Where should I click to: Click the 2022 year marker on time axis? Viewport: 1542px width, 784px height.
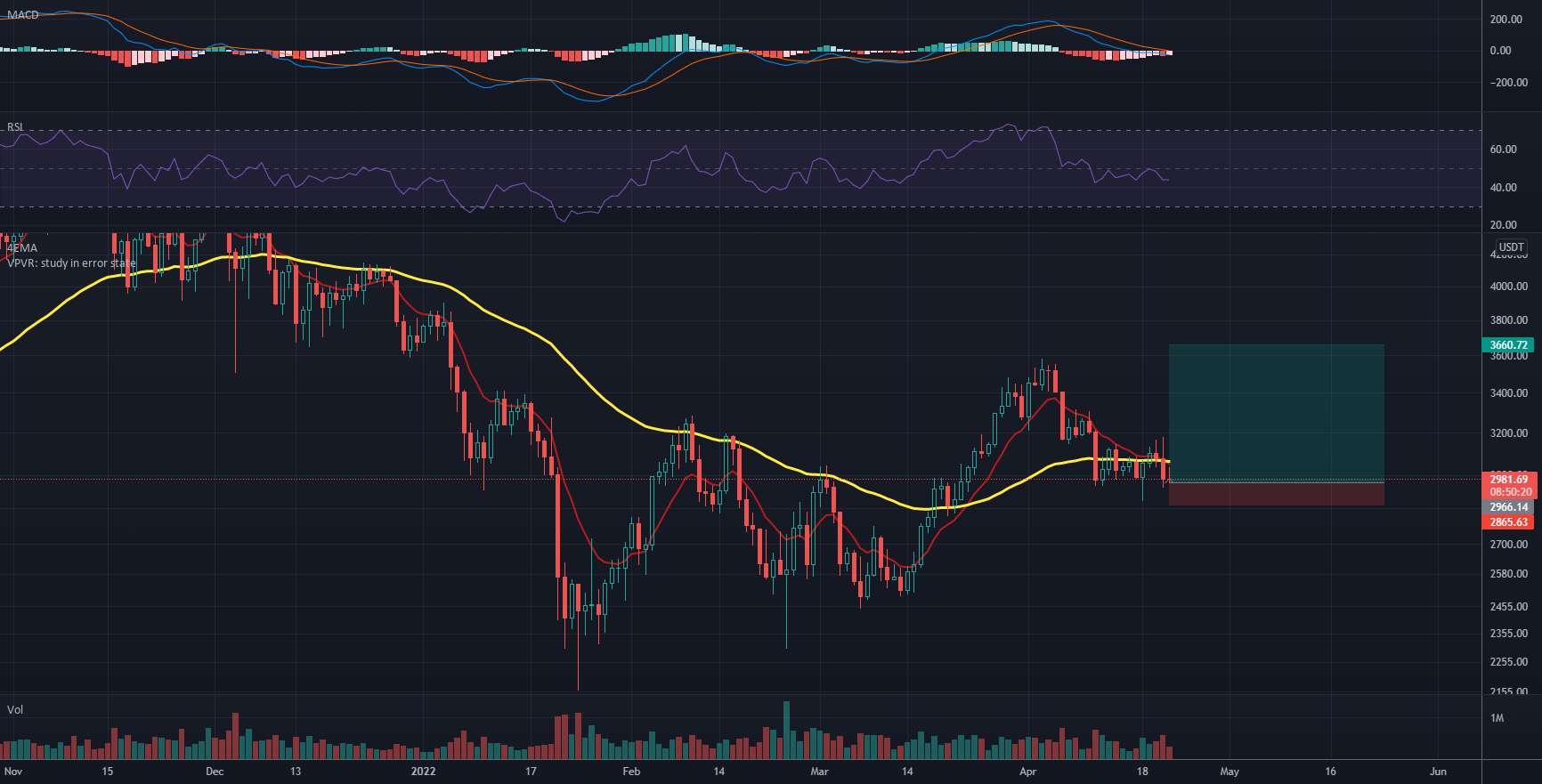(424, 772)
